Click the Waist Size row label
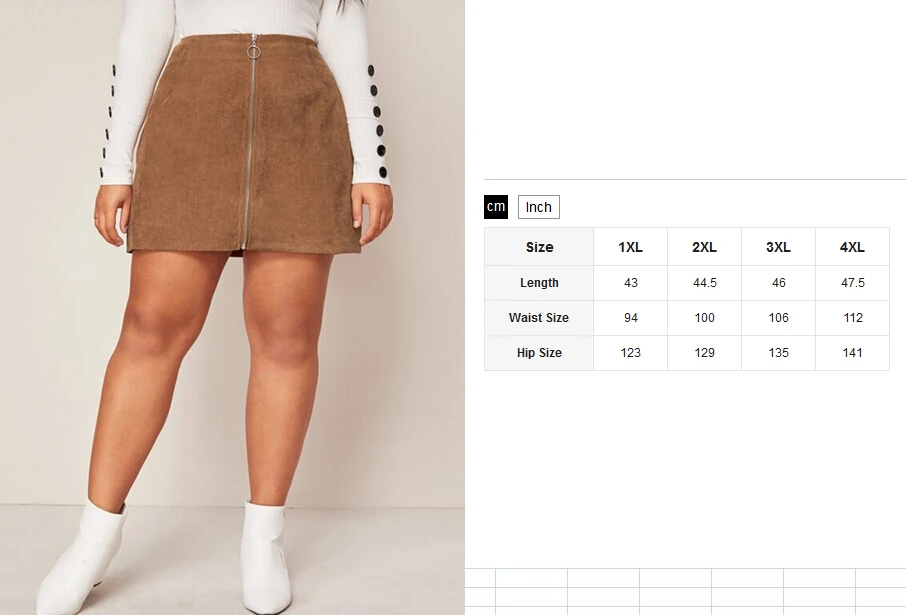This screenshot has height=615, width=906. (x=539, y=318)
